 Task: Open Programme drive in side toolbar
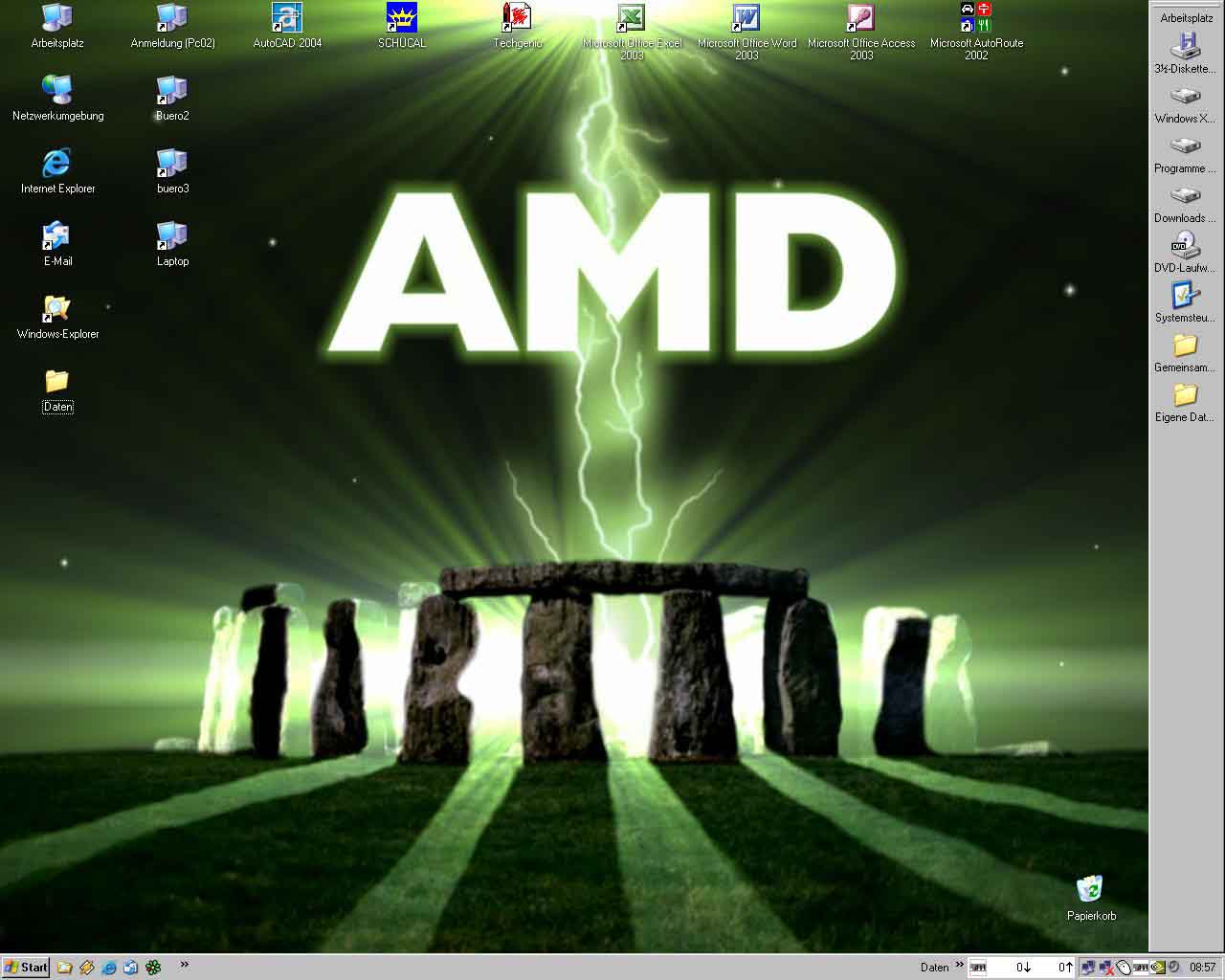click(x=1185, y=154)
